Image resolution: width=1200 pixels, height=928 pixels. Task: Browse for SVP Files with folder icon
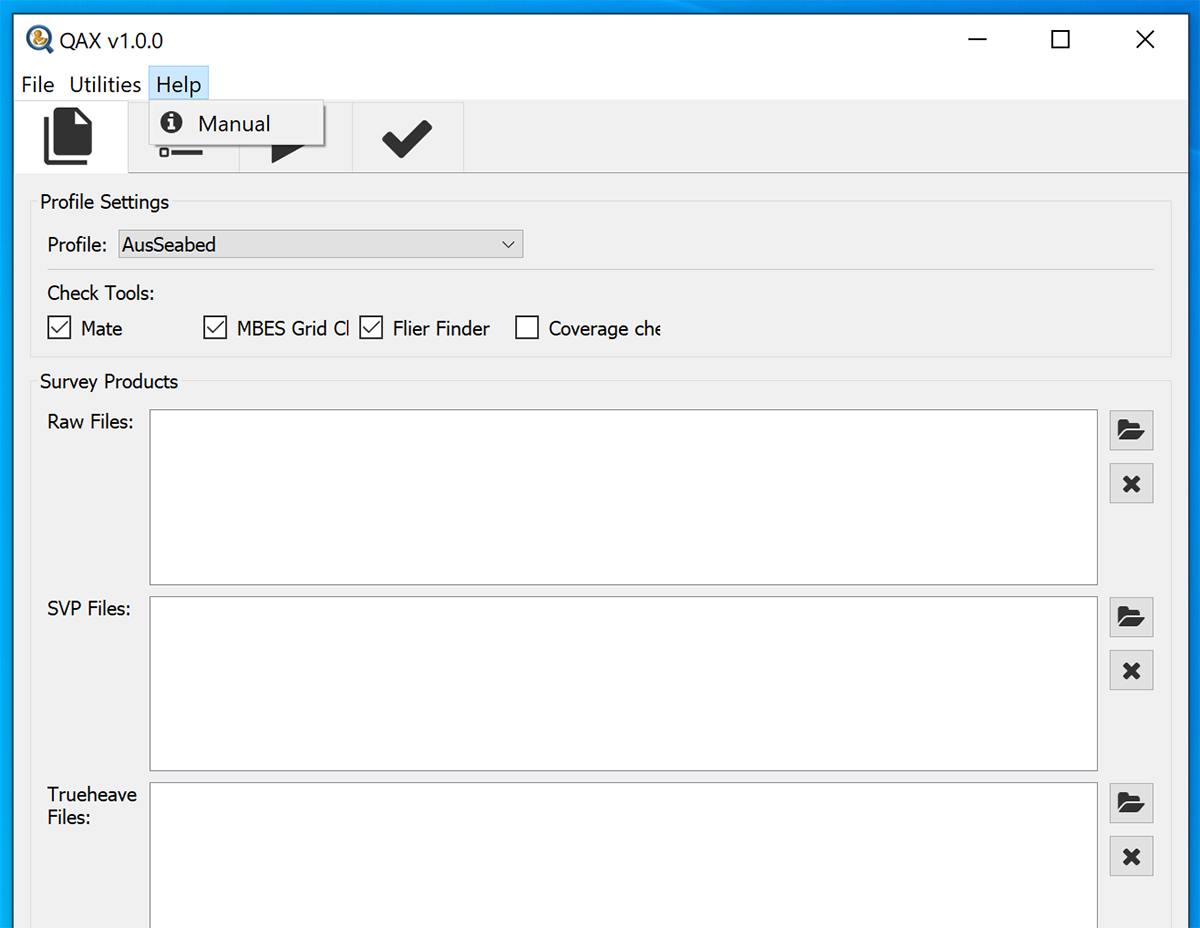click(1131, 617)
